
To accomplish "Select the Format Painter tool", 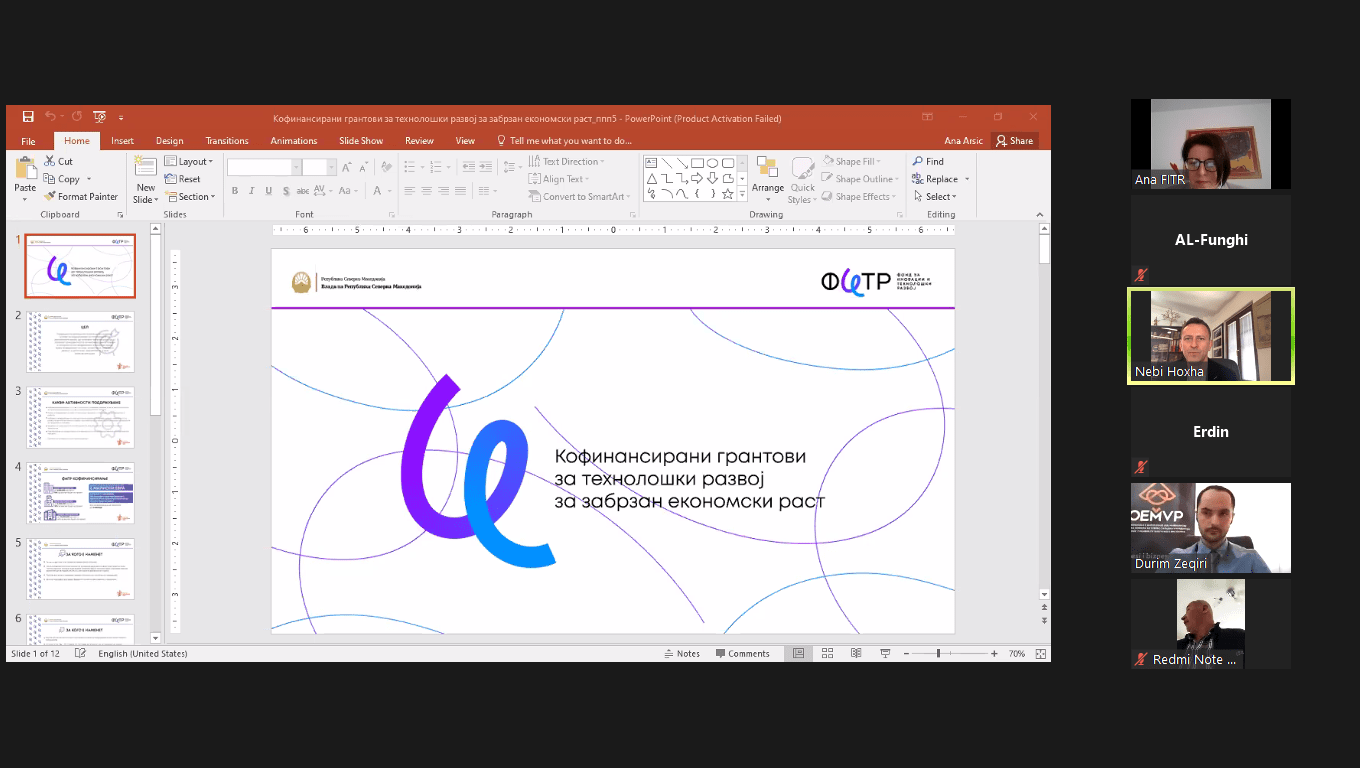I will pyautogui.click(x=81, y=197).
